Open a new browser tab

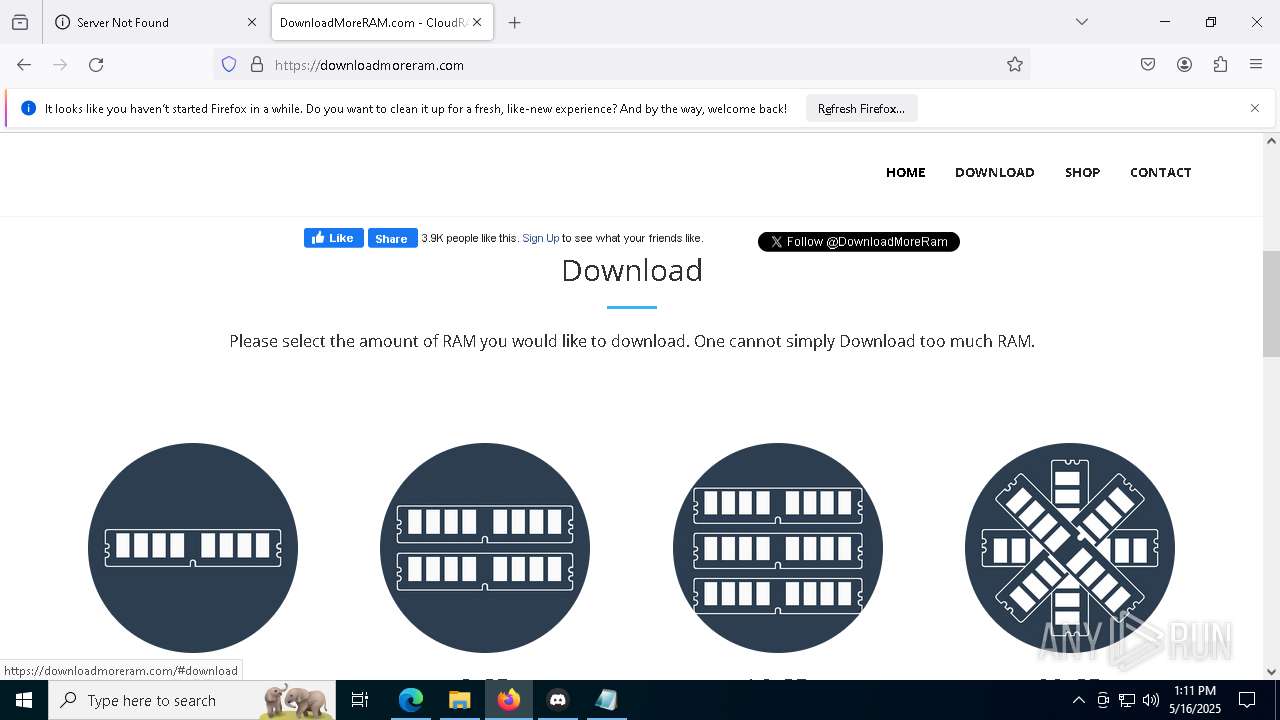click(514, 22)
